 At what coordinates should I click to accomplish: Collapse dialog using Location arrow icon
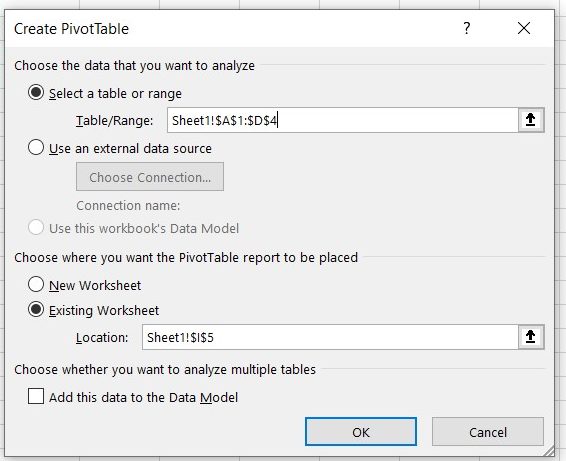[531, 337]
